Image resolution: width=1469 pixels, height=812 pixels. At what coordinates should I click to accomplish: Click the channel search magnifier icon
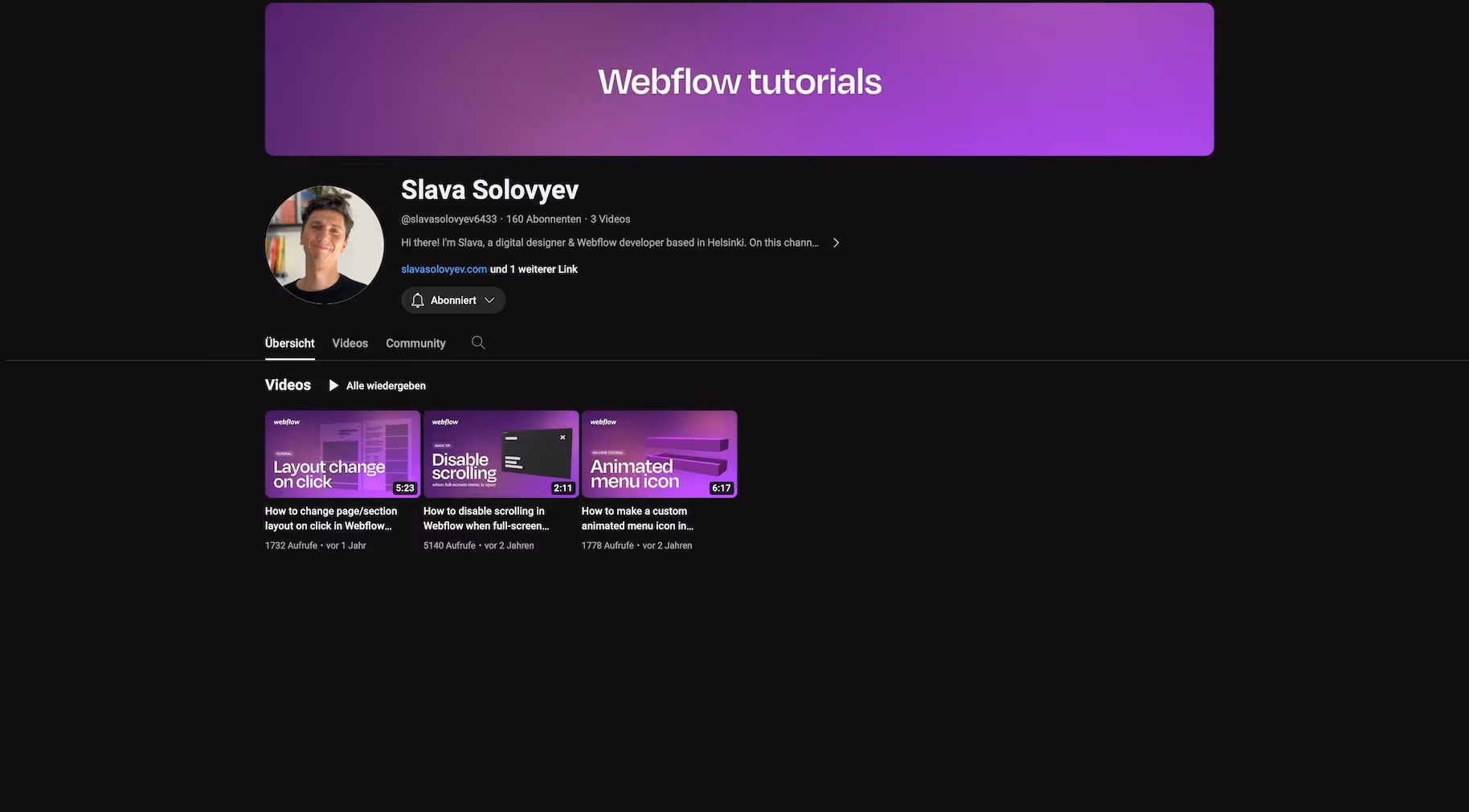coord(478,343)
